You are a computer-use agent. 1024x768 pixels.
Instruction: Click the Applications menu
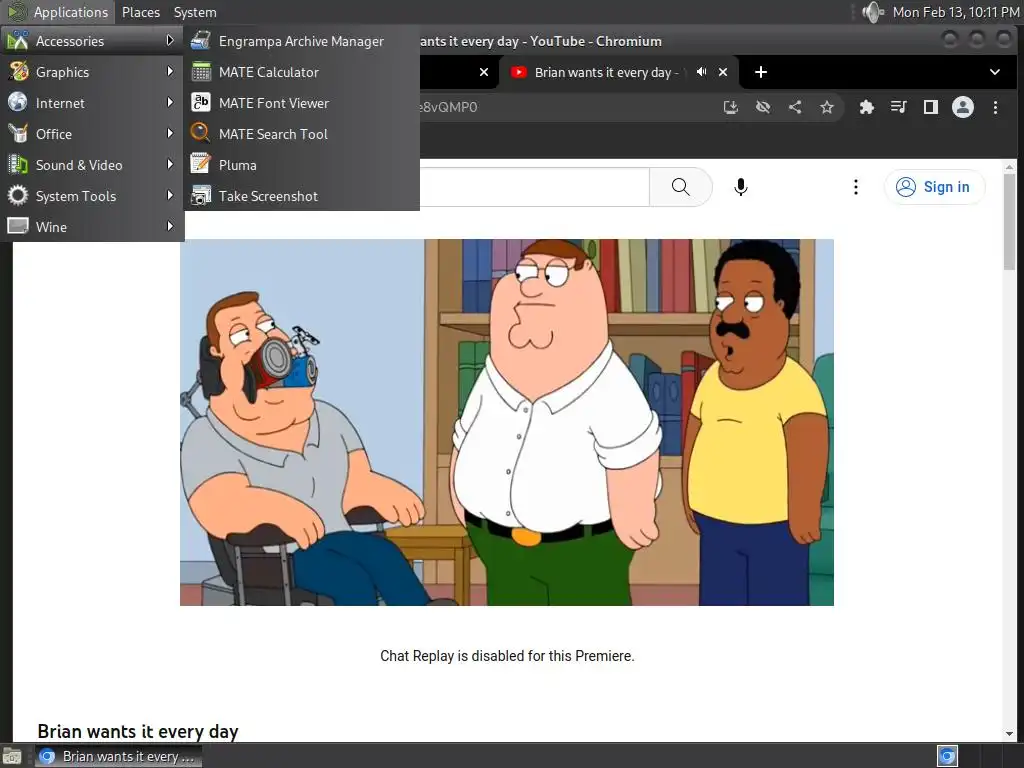coord(58,12)
